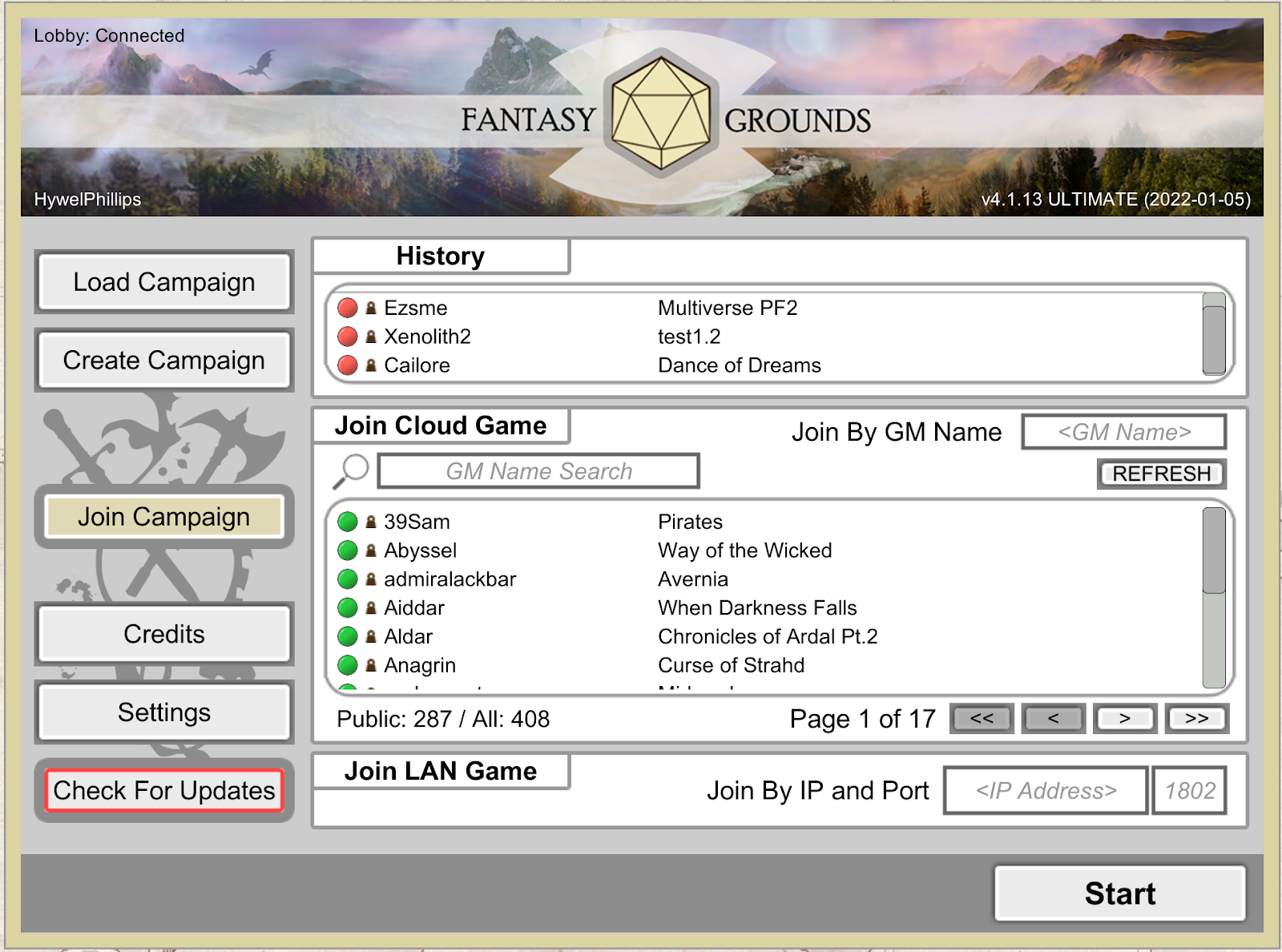
Task: Click the lock icon next to Aiddar
Action: click(x=371, y=607)
